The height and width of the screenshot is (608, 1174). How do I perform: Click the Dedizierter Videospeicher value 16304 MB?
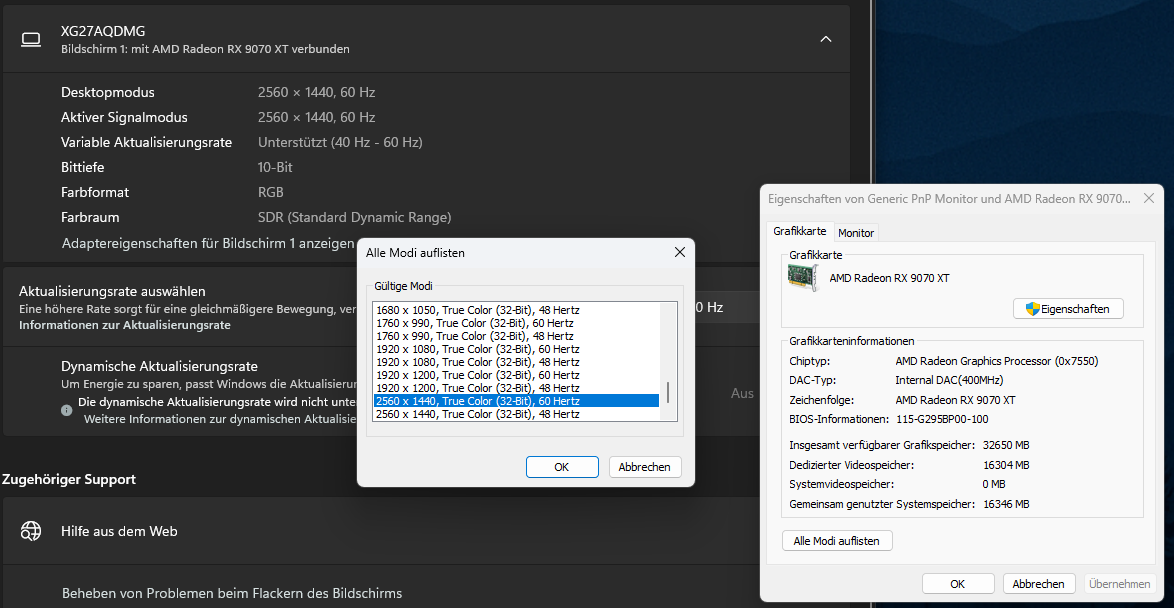(1006, 465)
